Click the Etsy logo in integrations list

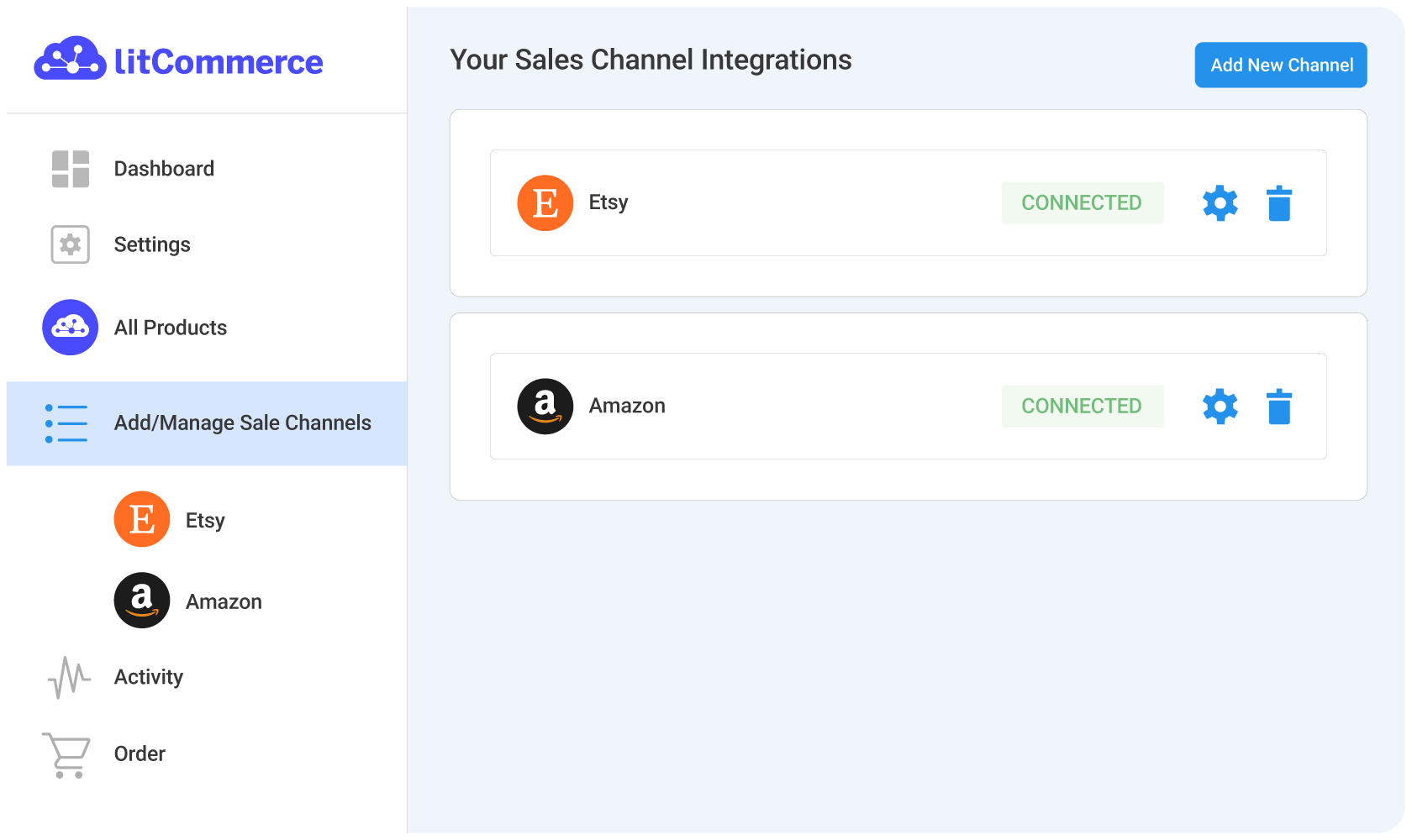(545, 203)
